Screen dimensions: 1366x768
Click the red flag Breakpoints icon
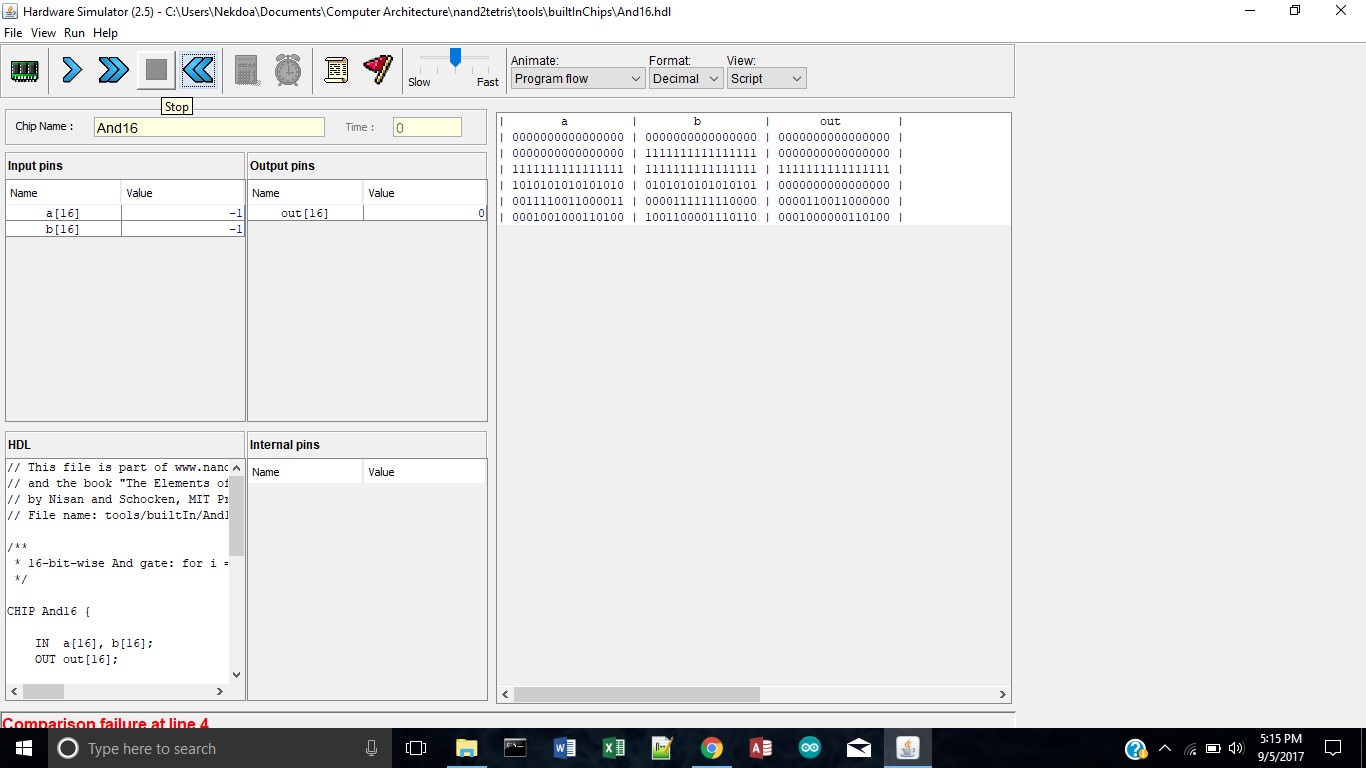377,70
